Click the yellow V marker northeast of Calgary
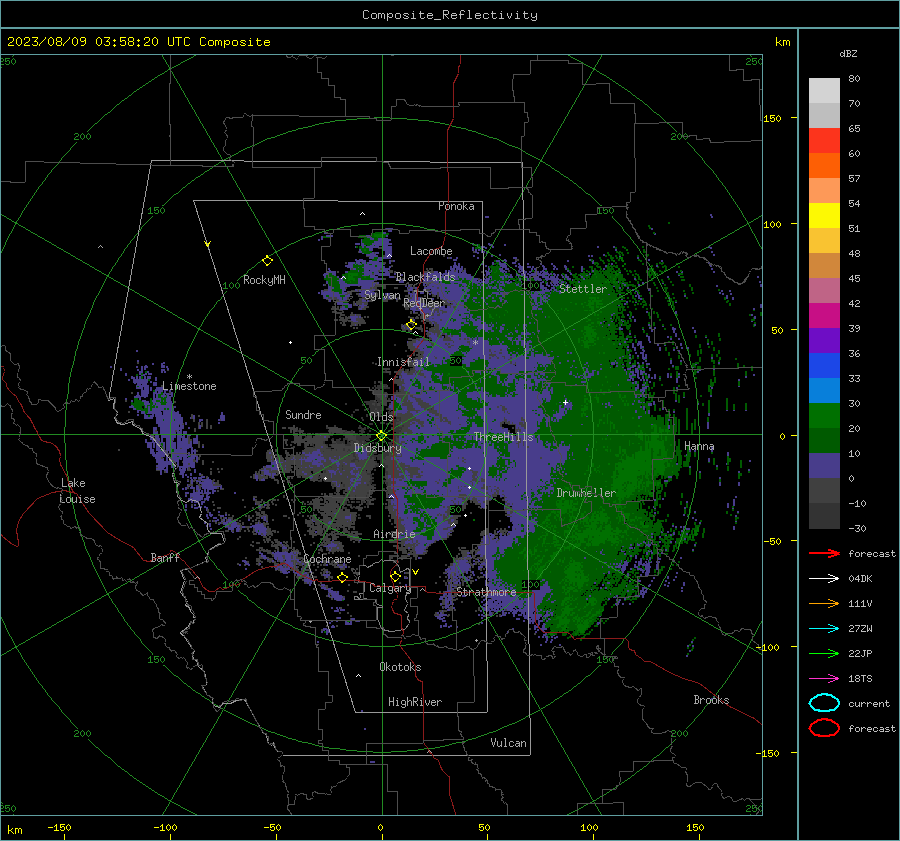This screenshot has height=841, width=900. pos(416,572)
